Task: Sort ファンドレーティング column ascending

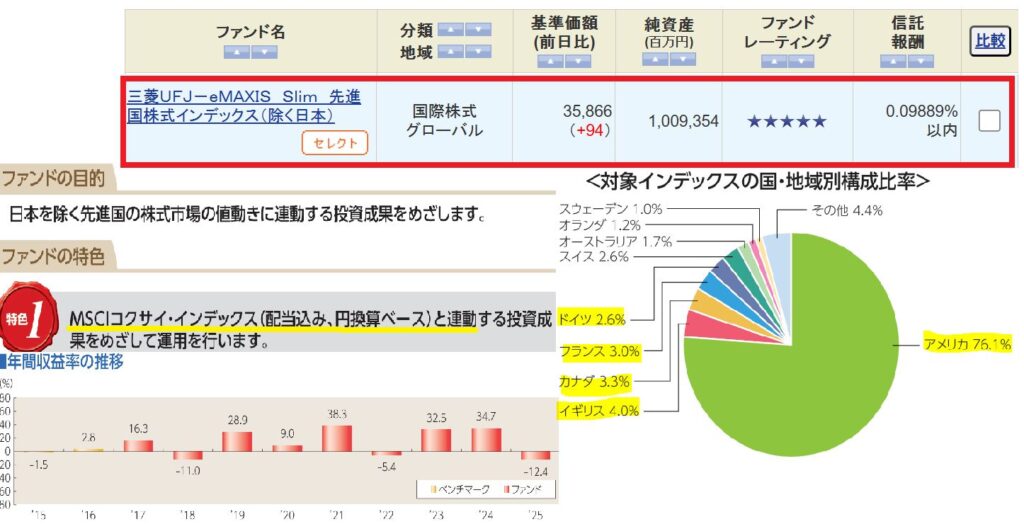Action: (x=774, y=61)
